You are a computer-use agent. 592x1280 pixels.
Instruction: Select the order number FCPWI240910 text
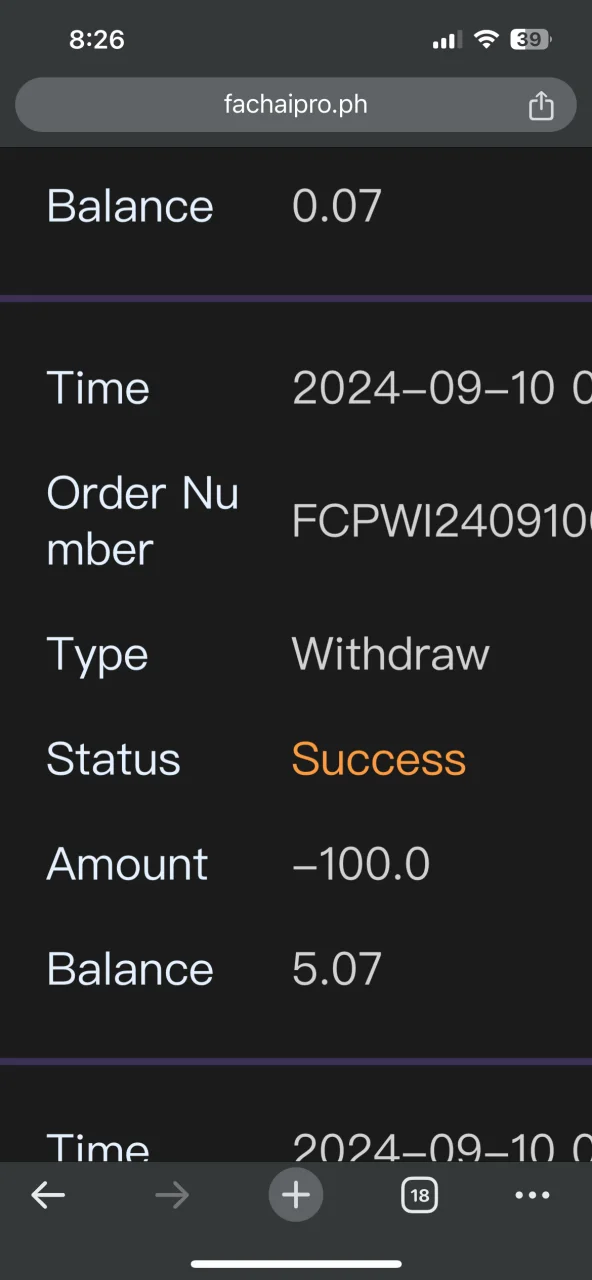click(442, 521)
